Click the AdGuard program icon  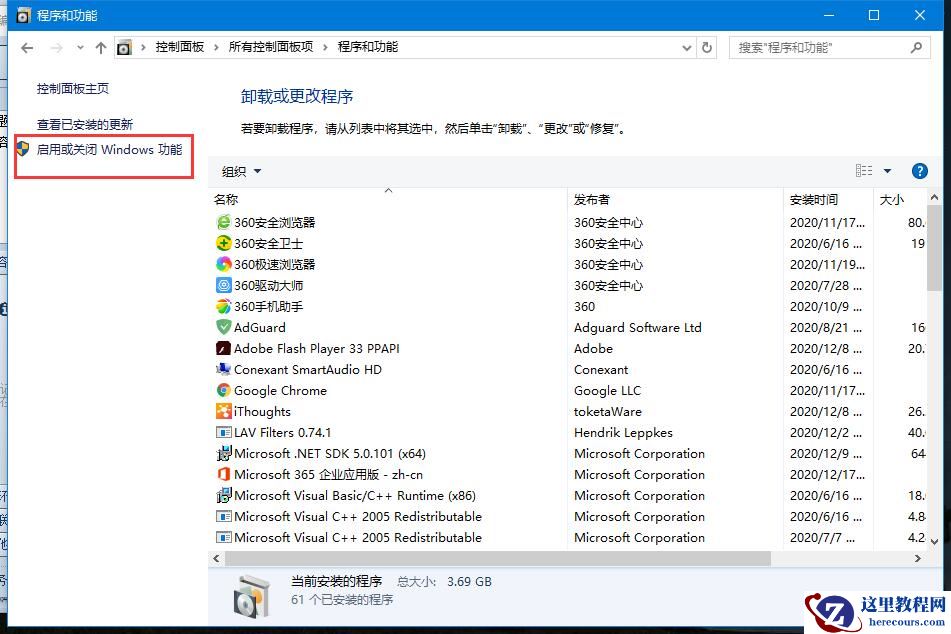coord(224,327)
